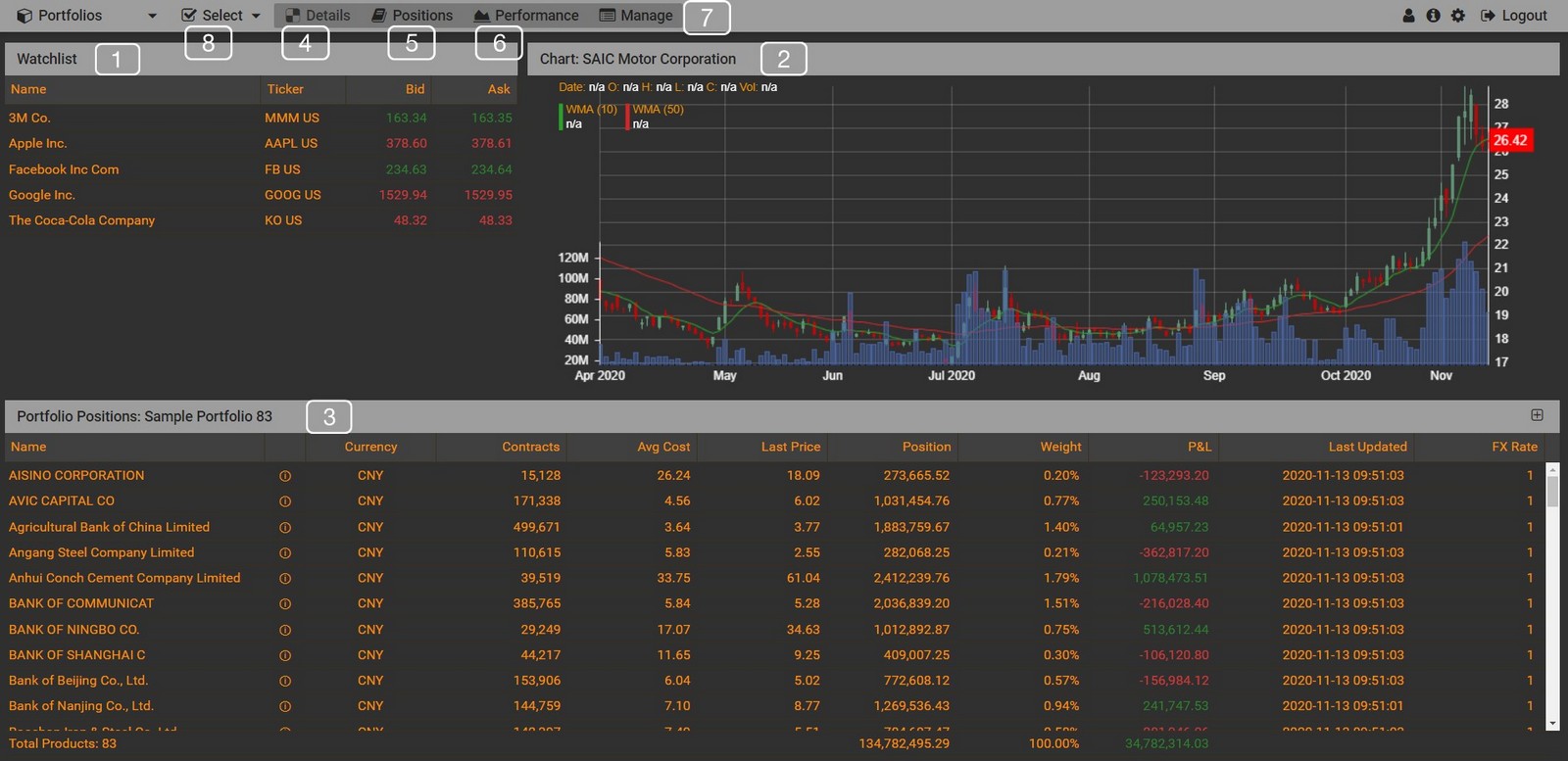
Task: Show info for BANK OF COMMUNICAT row
Action: click(x=285, y=604)
